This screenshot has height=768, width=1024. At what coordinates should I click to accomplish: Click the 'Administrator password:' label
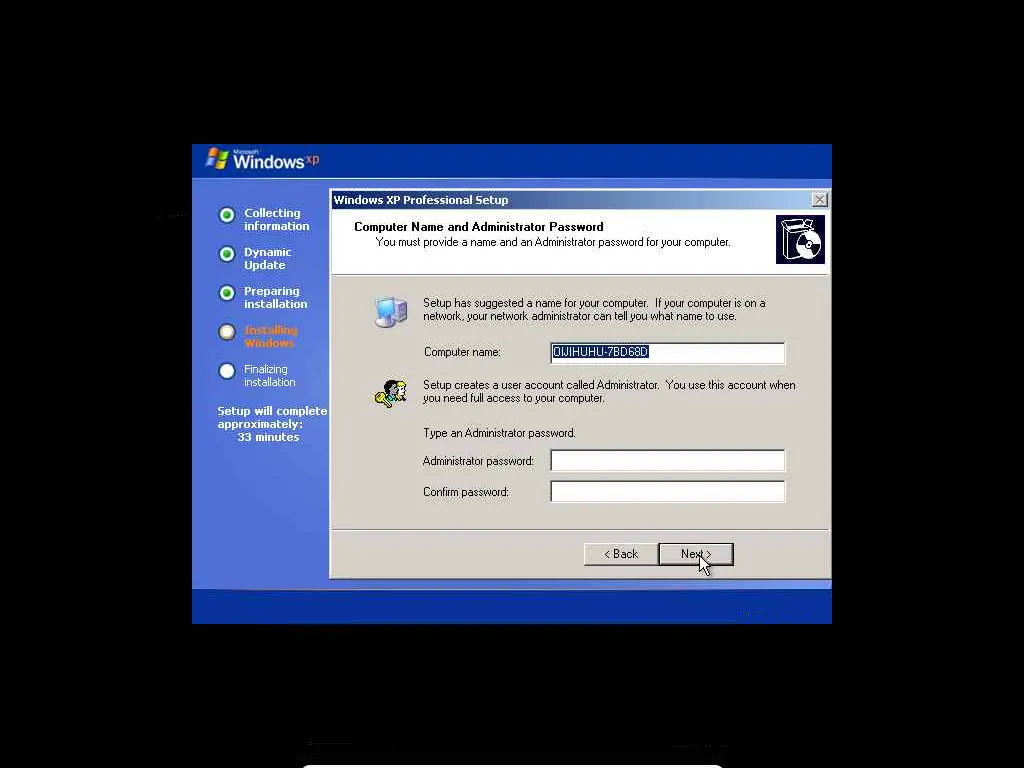(x=478, y=461)
